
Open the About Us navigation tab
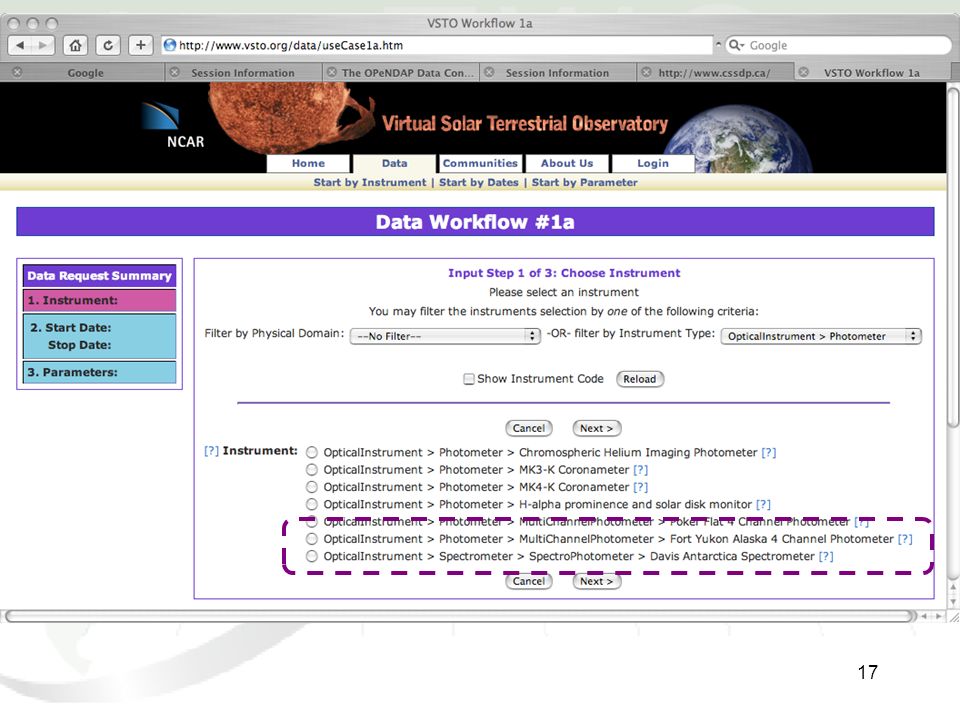[567, 163]
